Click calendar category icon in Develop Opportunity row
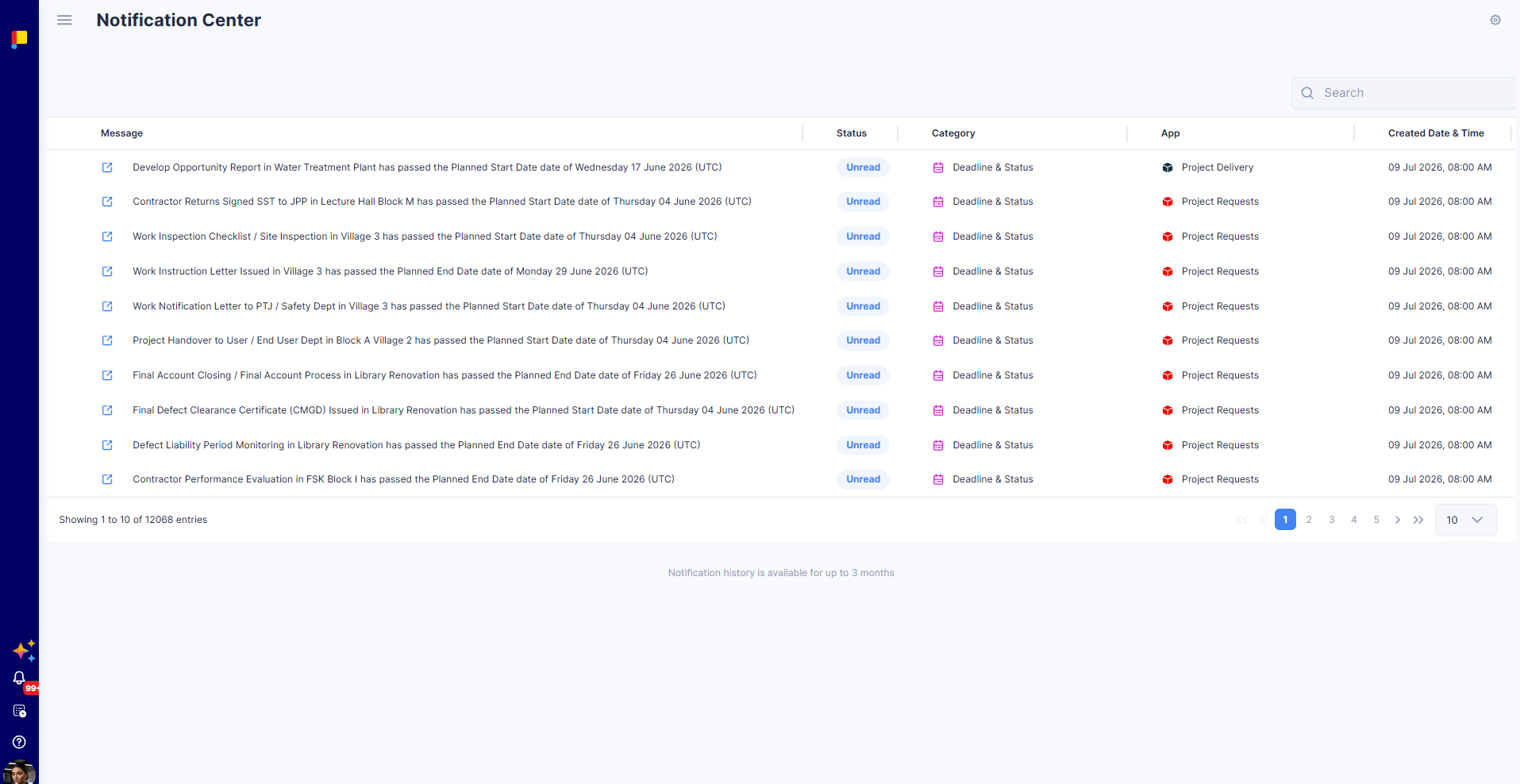Image resolution: width=1520 pixels, height=784 pixels. tap(938, 167)
